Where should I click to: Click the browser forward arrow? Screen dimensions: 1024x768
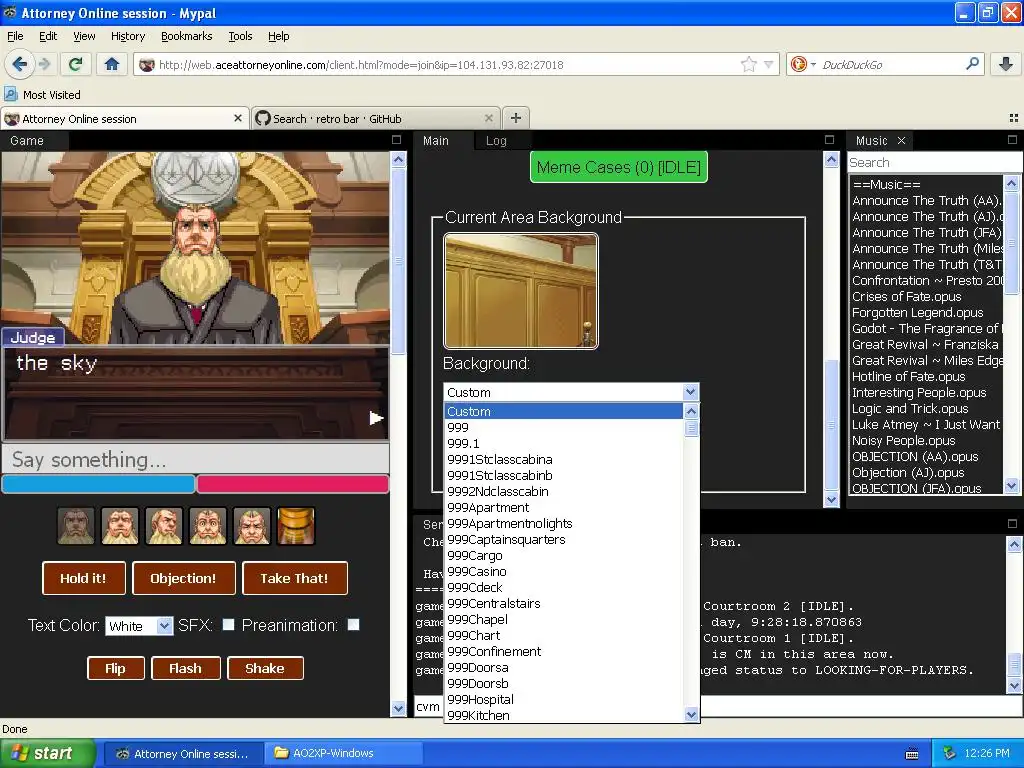[44, 64]
